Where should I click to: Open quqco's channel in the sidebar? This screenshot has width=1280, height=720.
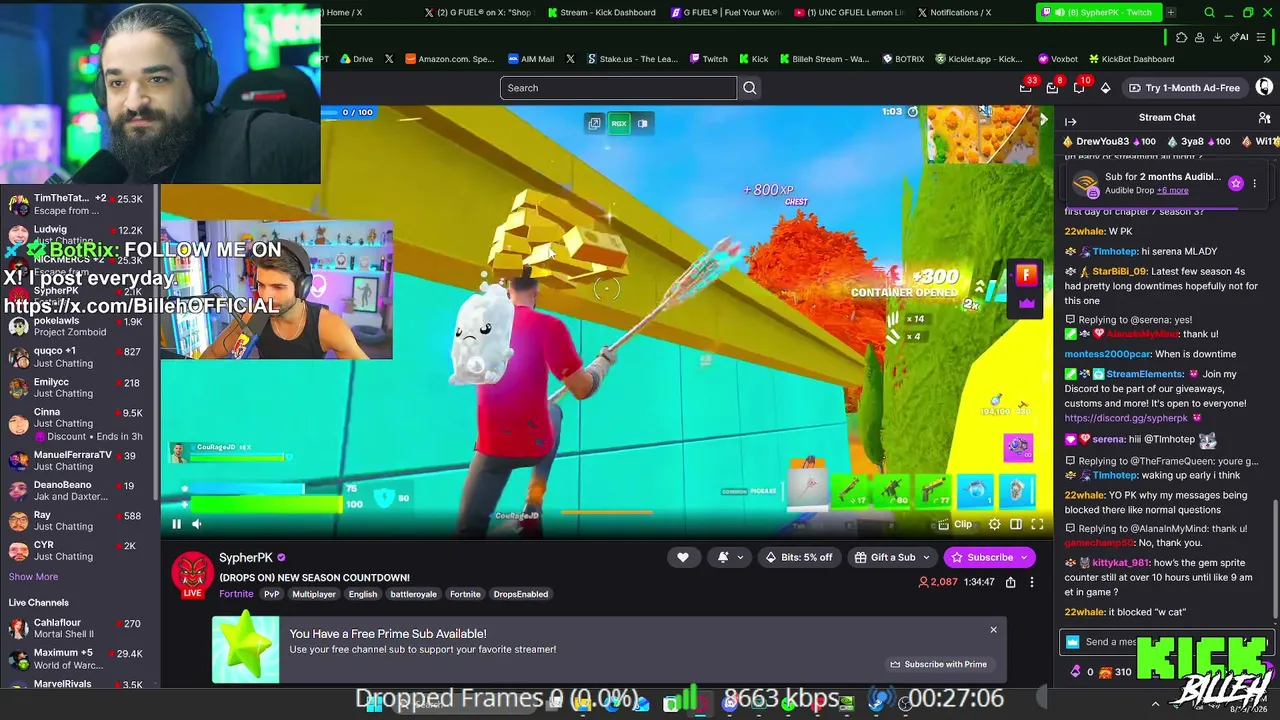(78, 357)
